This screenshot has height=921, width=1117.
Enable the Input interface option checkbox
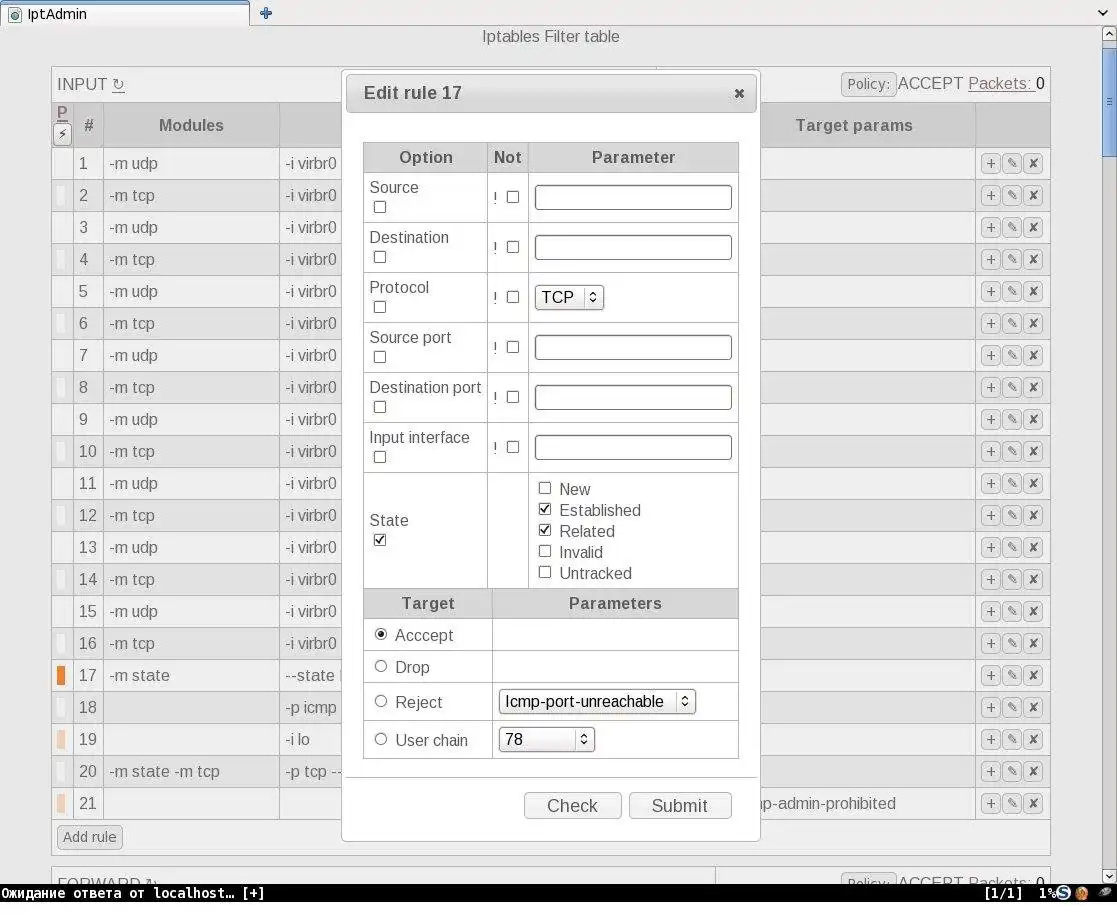(380, 457)
